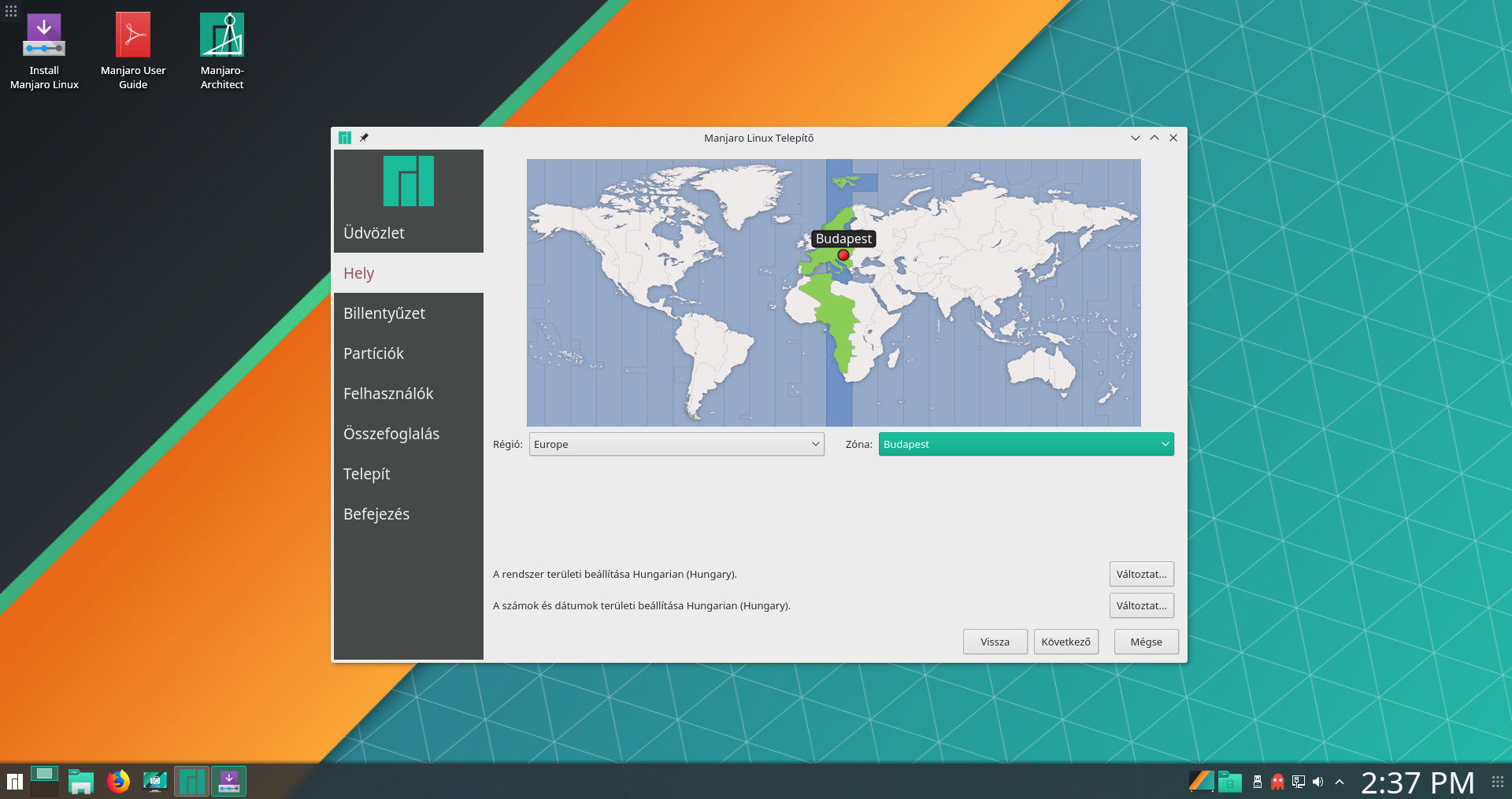Click the desktop toolbox dots icon
This screenshot has height=799, width=1512.
coord(11,11)
